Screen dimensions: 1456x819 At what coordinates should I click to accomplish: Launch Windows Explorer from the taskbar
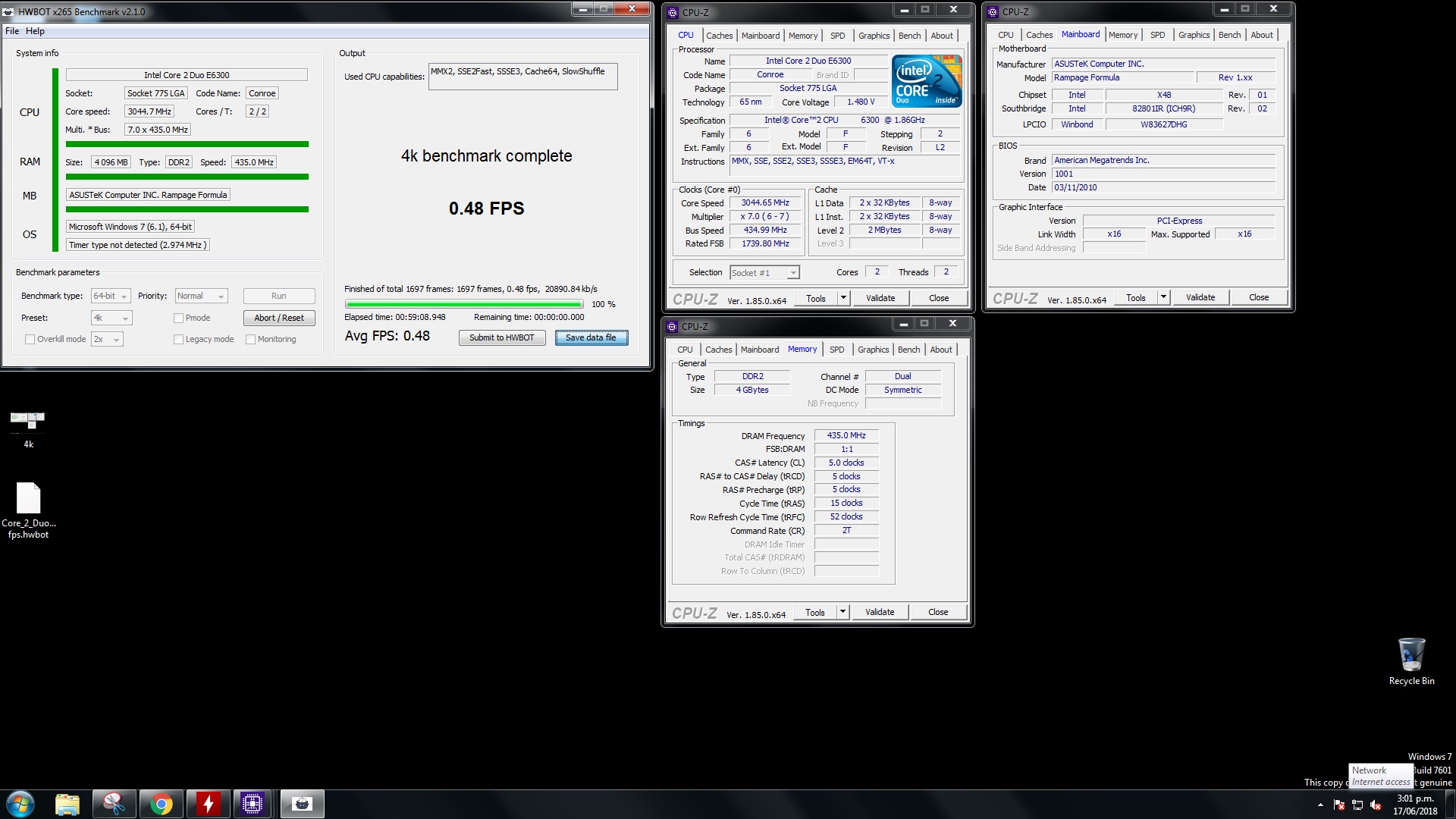click(x=67, y=804)
